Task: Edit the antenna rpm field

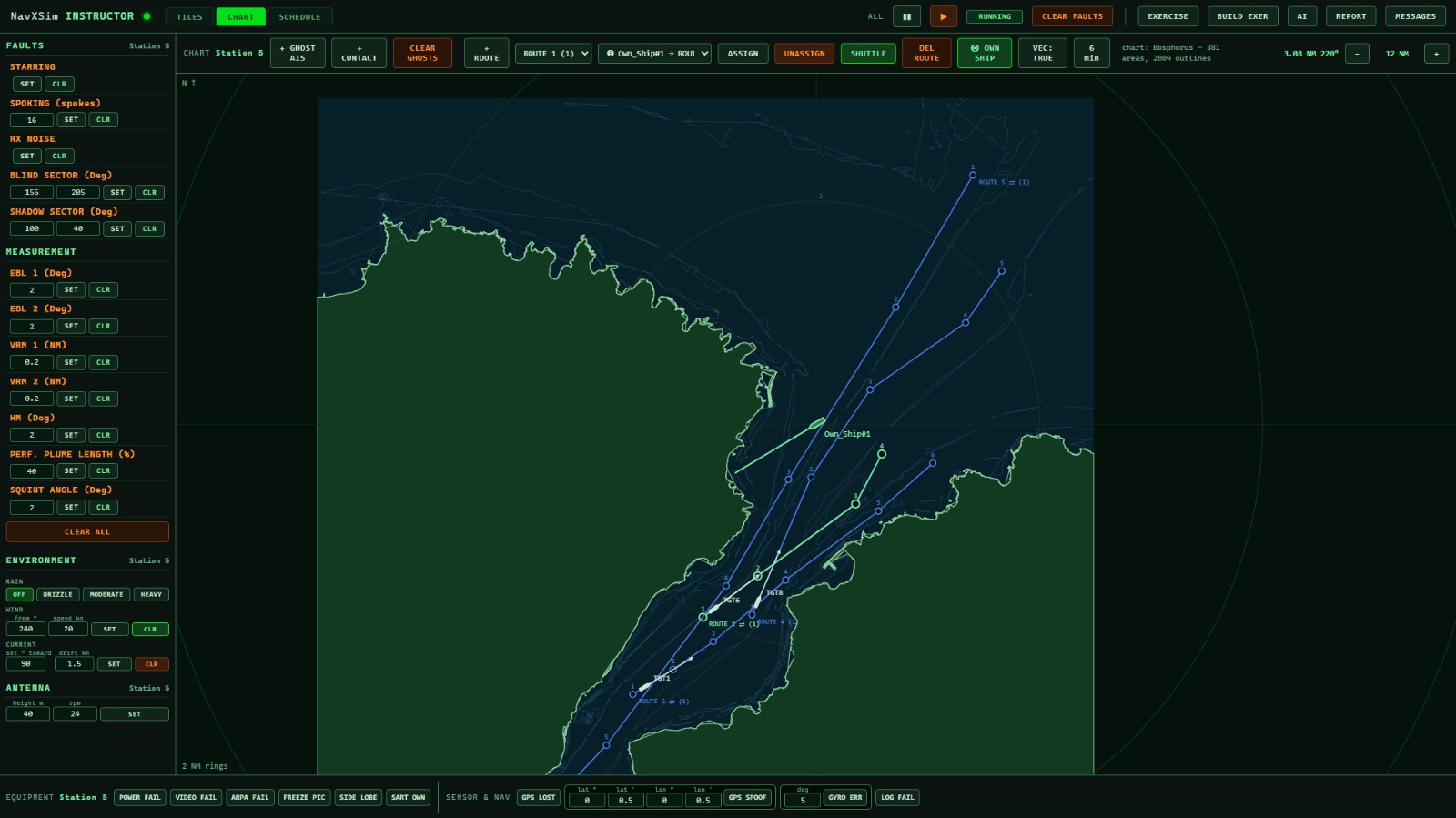Action: pyautogui.click(x=76, y=713)
